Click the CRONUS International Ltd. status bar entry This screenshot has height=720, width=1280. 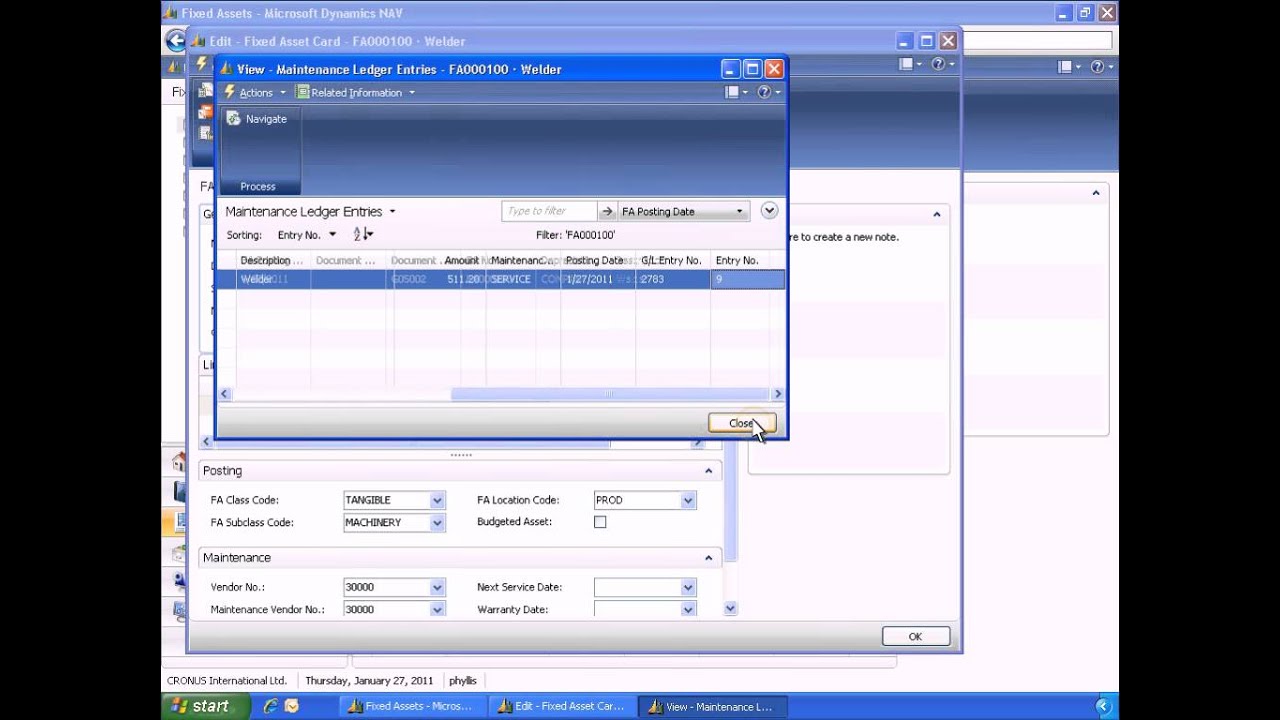point(227,681)
